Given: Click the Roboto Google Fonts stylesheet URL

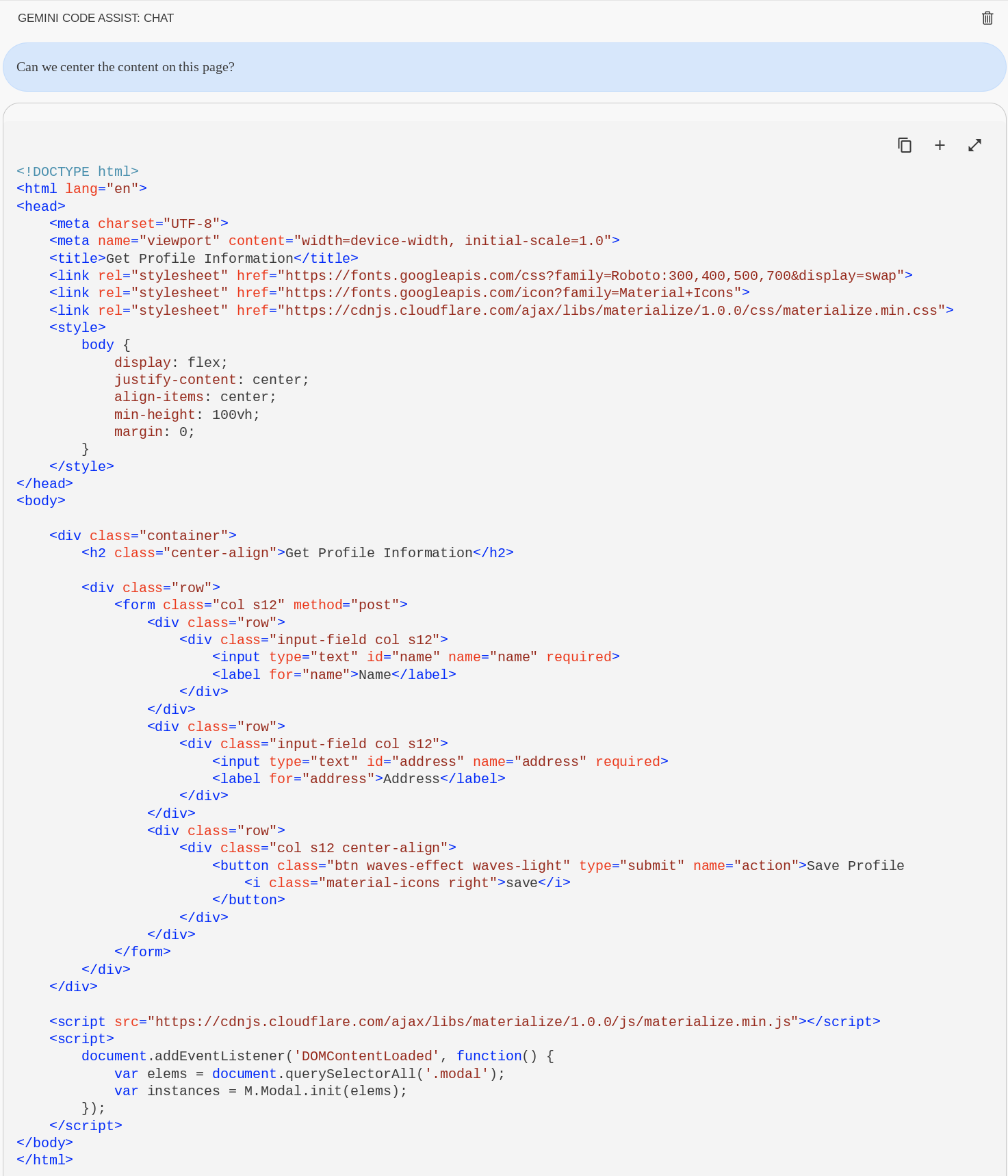Looking at the screenshot, I should tap(591, 276).
